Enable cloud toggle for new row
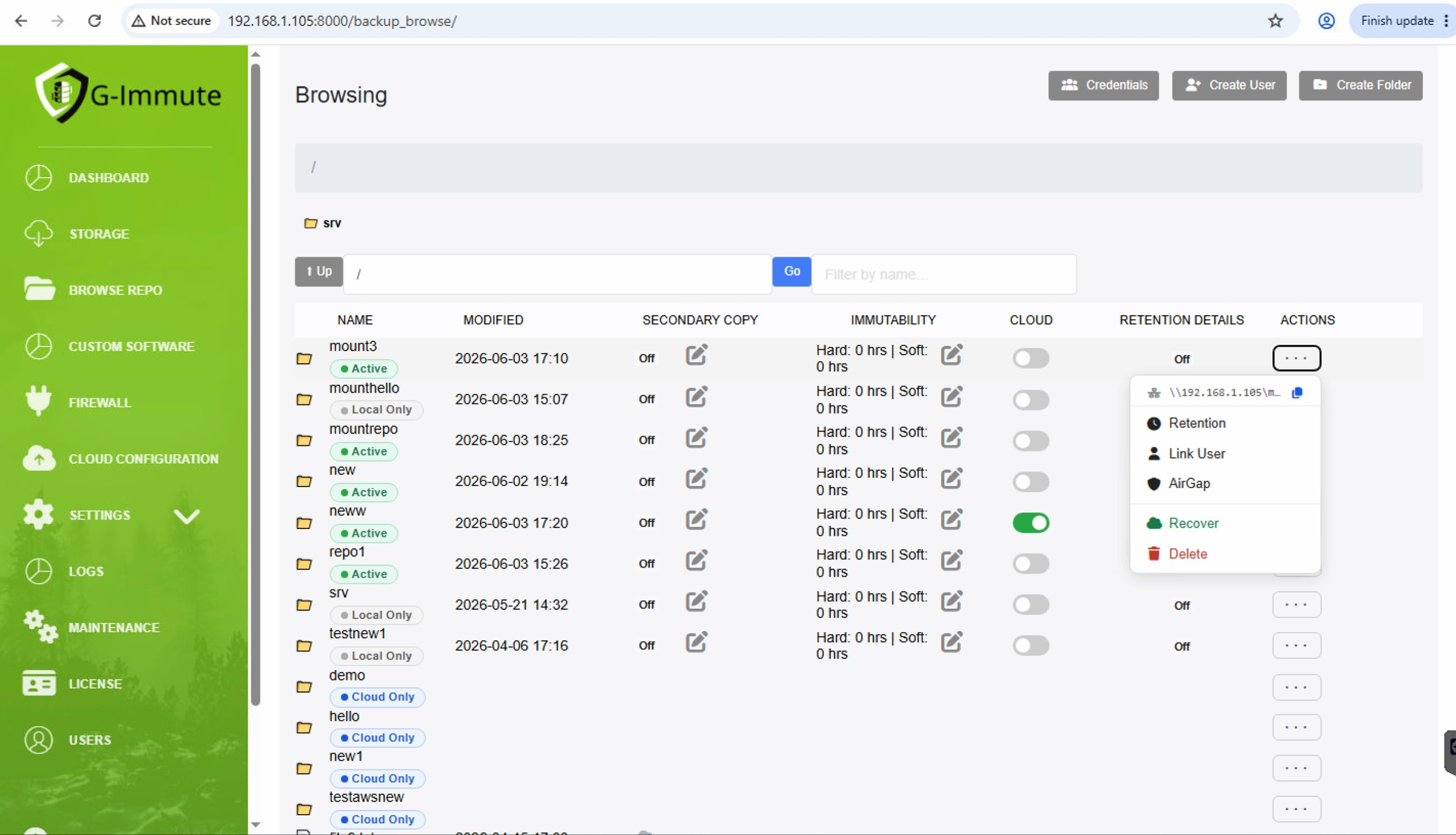The image size is (1456, 835). (x=1031, y=482)
